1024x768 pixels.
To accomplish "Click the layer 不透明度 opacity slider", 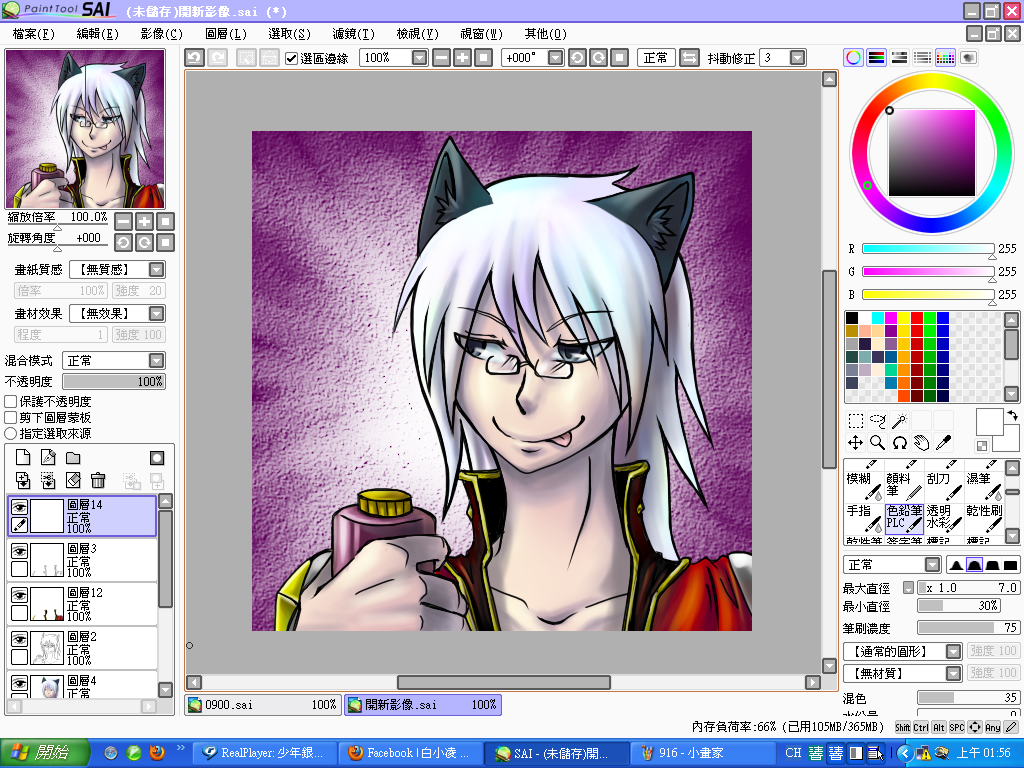I will coord(114,381).
